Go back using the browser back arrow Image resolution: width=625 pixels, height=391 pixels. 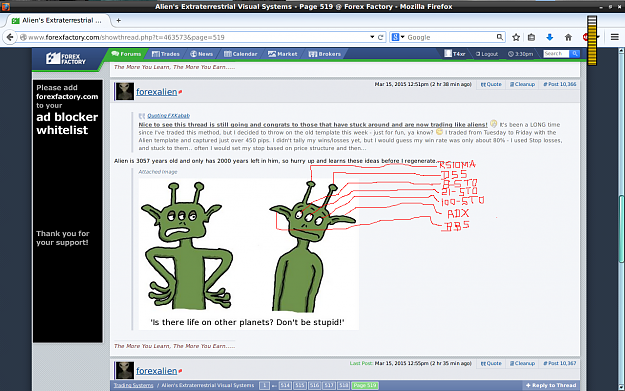[x=10, y=37]
